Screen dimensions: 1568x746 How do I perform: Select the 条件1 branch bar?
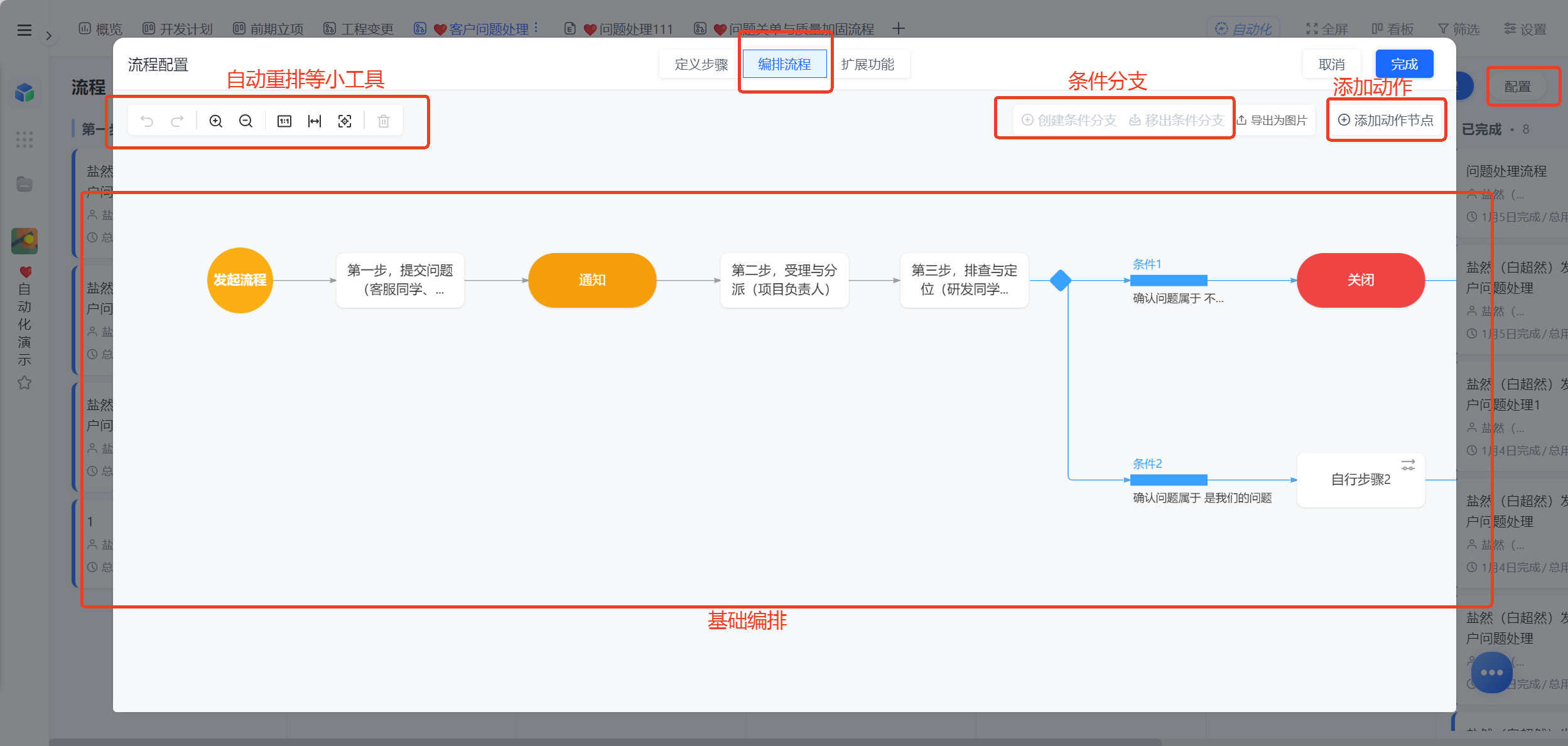point(1169,280)
